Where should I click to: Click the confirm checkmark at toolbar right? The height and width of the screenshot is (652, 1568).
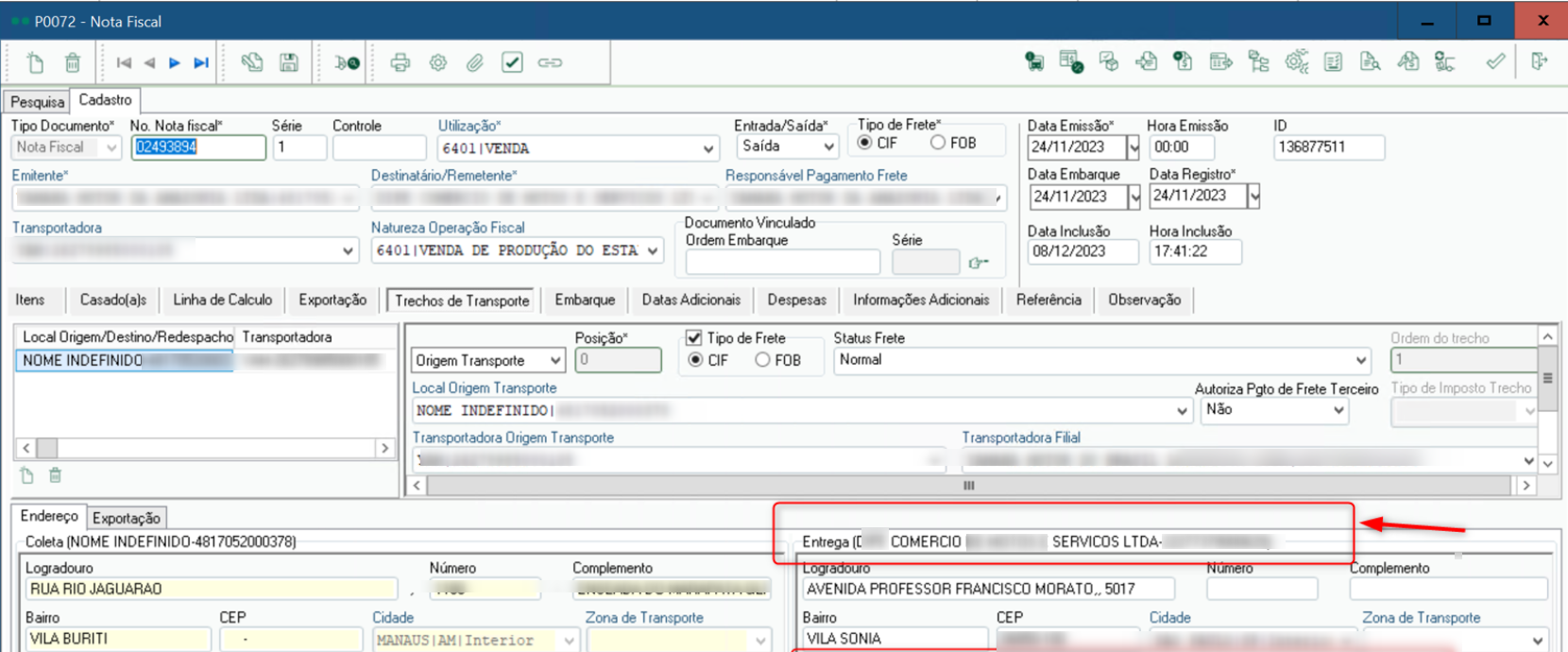[x=1495, y=62]
